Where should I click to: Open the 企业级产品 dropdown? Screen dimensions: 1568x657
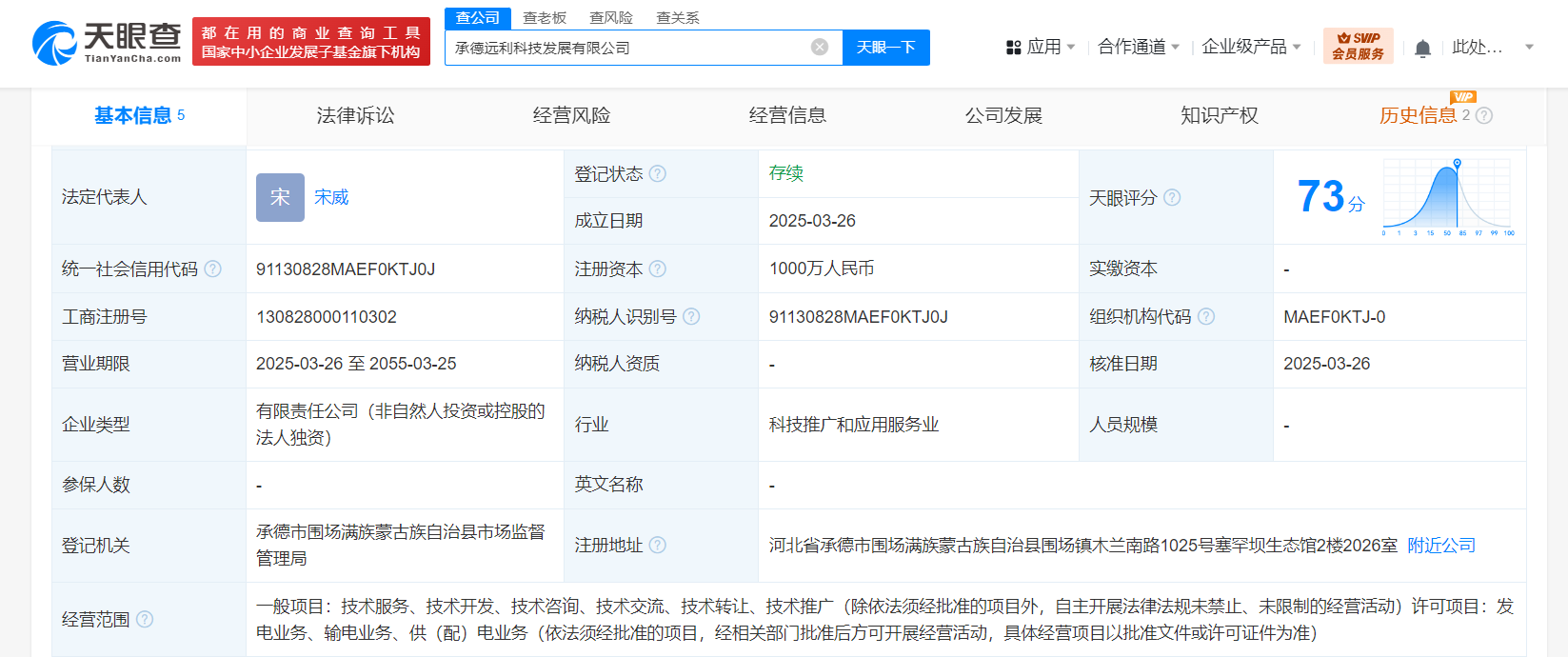1250,47
